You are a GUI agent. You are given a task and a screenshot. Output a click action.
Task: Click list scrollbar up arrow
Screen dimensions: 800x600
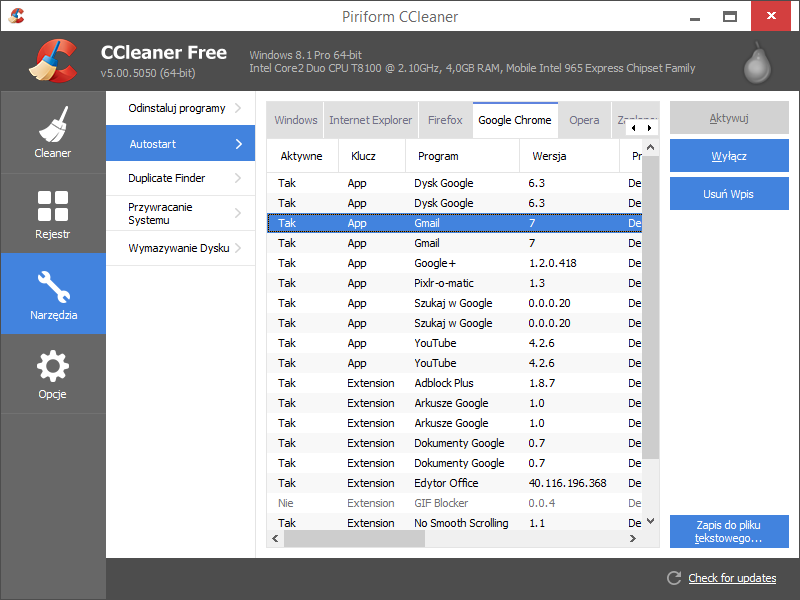click(651, 147)
